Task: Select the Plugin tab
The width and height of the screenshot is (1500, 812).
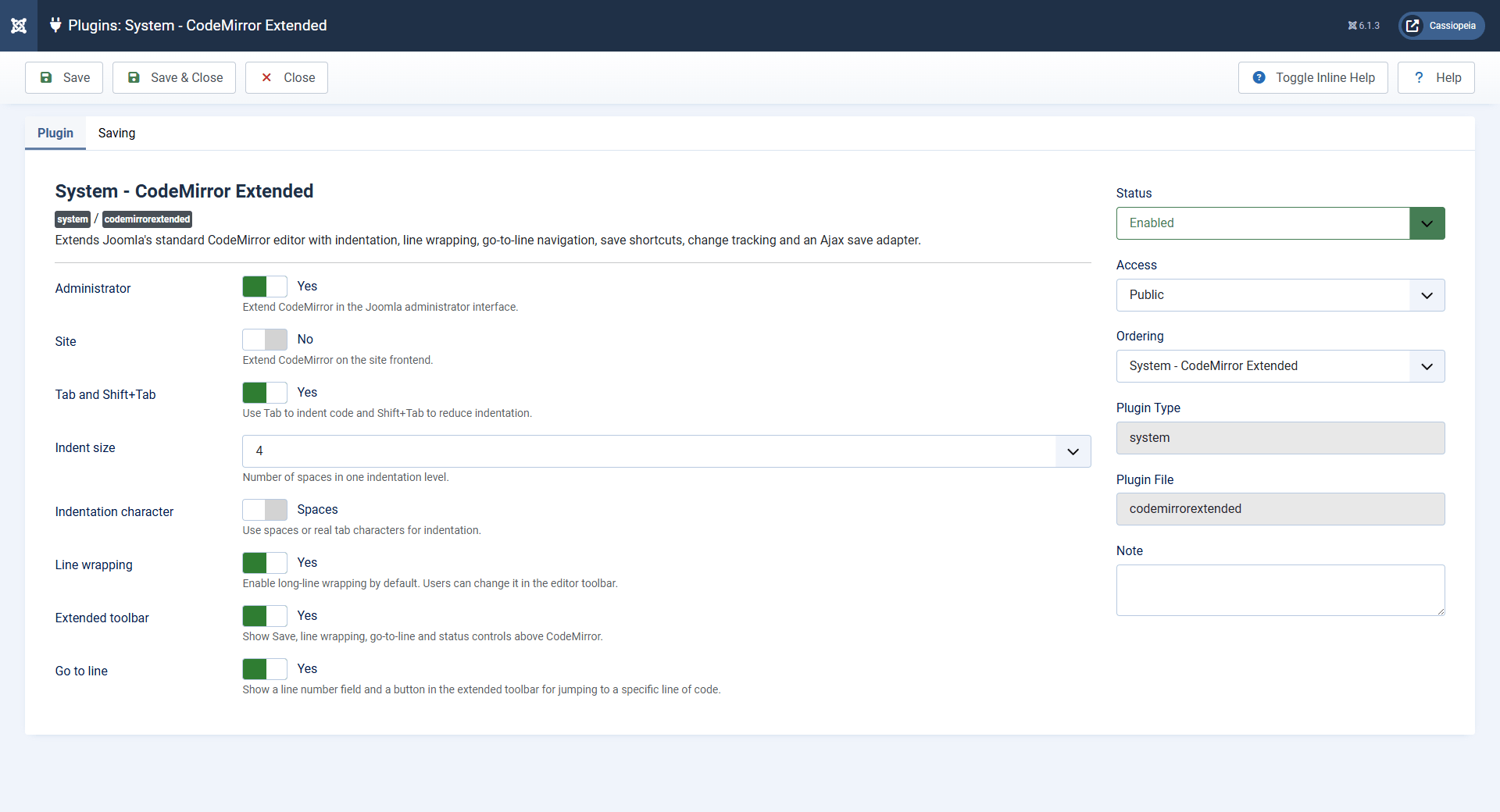Action: tap(55, 134)
